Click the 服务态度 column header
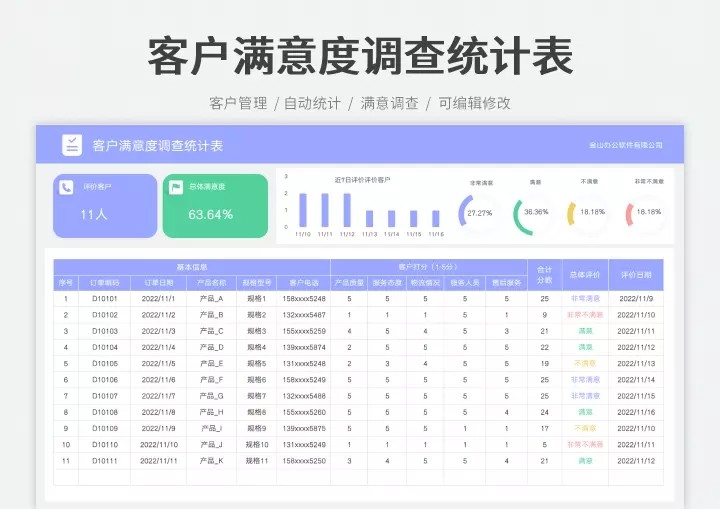 tap(387, 283)
